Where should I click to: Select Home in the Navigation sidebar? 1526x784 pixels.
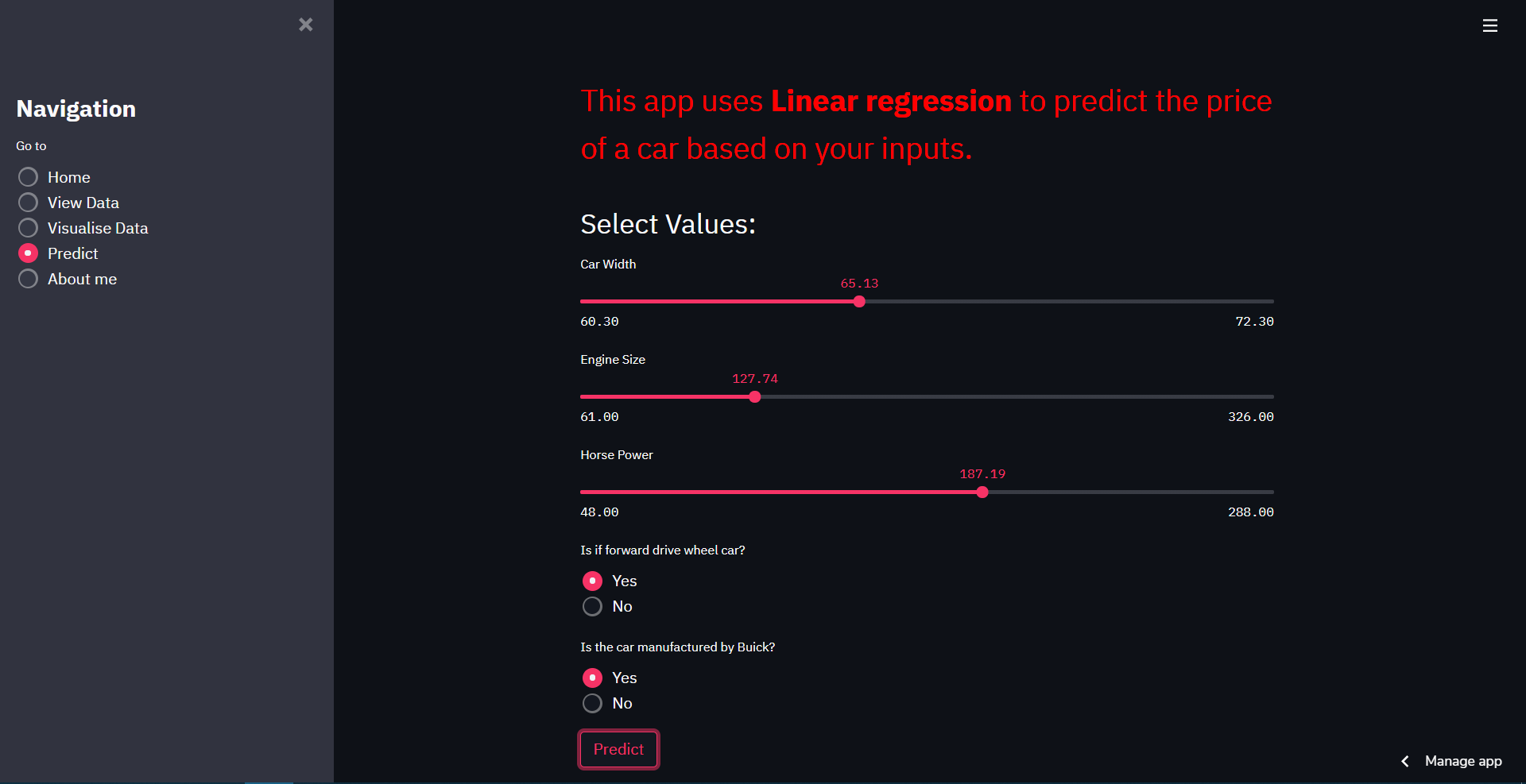click(x=28, y=176)
